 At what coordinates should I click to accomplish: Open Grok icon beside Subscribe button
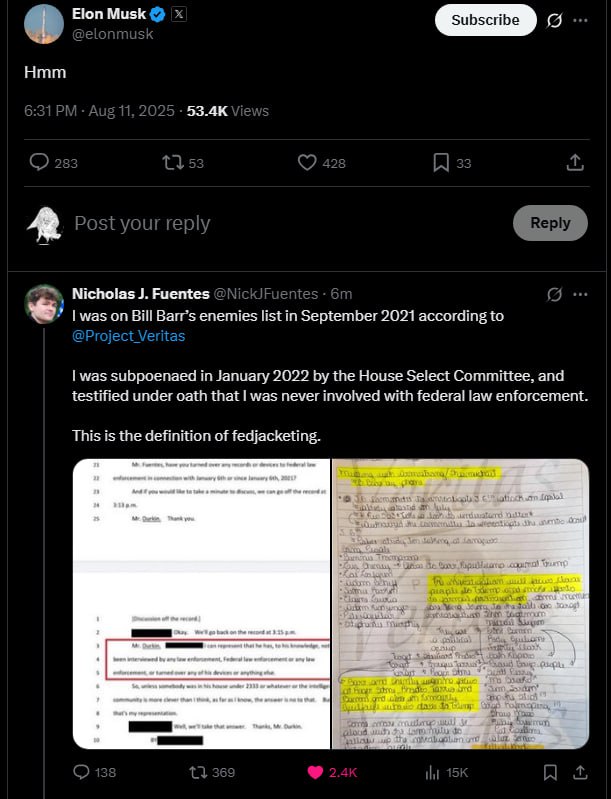[x=554, y=20]
